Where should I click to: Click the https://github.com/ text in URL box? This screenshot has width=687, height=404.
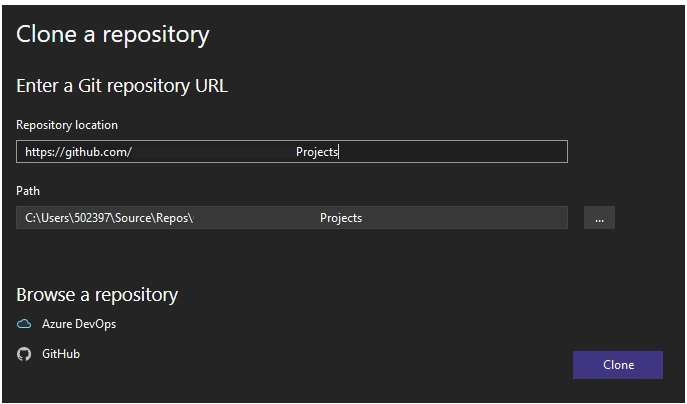pyautogui.click(x=78, y=152)
